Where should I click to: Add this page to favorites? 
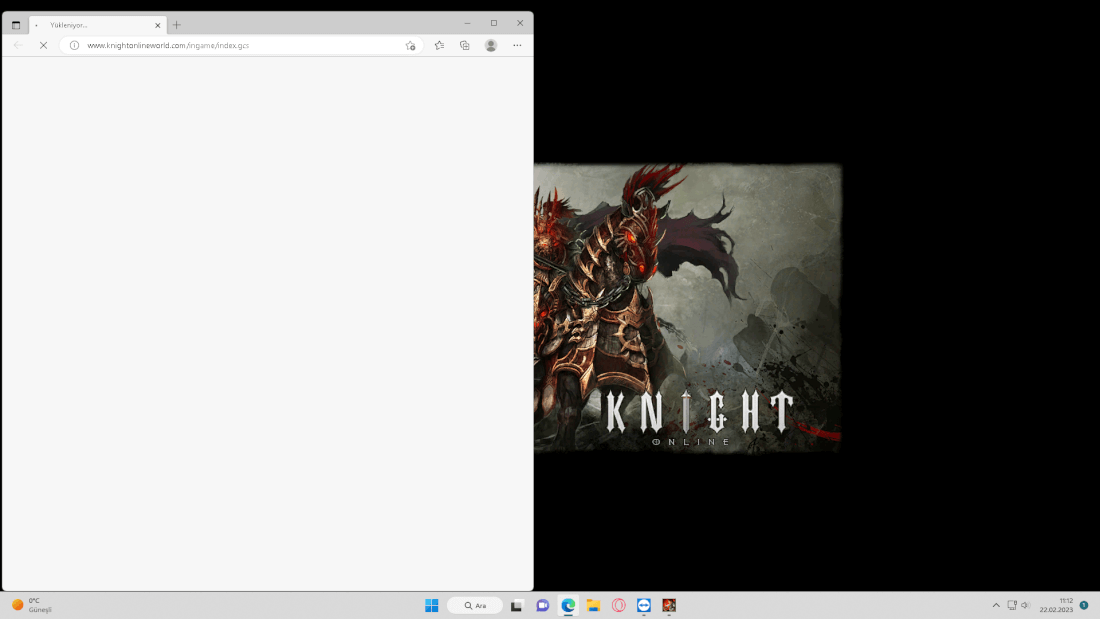(410, 45)
